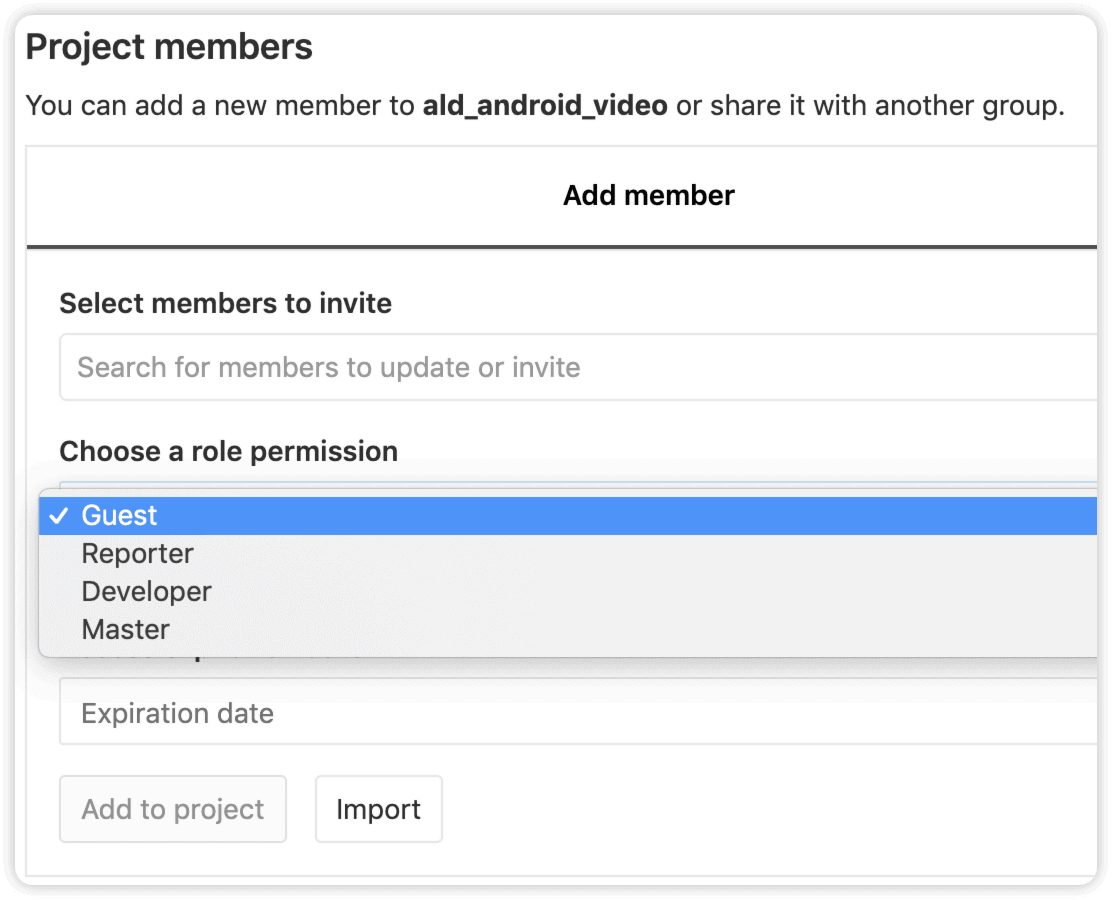This screenshot has height=900, width=1112.
Task: Click the Choose a role permission label
Action: coord(228,452)
